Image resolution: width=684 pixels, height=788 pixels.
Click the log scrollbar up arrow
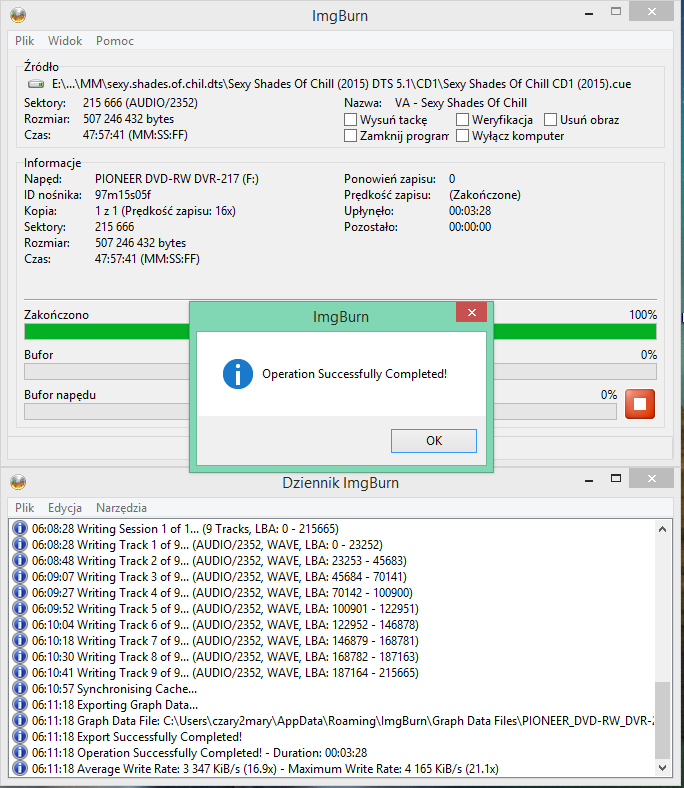coord(662,529)
